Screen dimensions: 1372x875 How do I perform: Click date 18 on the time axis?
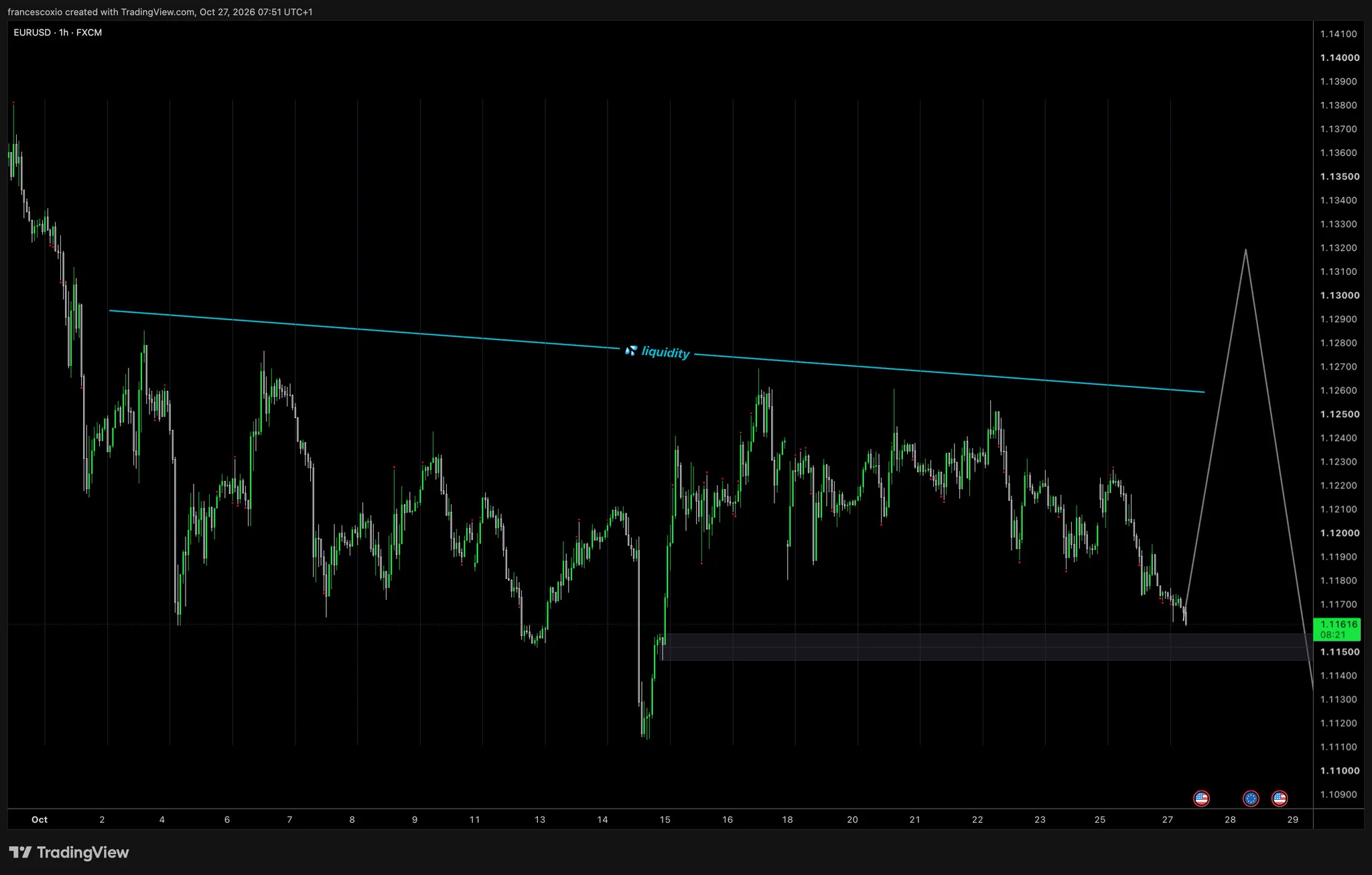pos(787,819)
